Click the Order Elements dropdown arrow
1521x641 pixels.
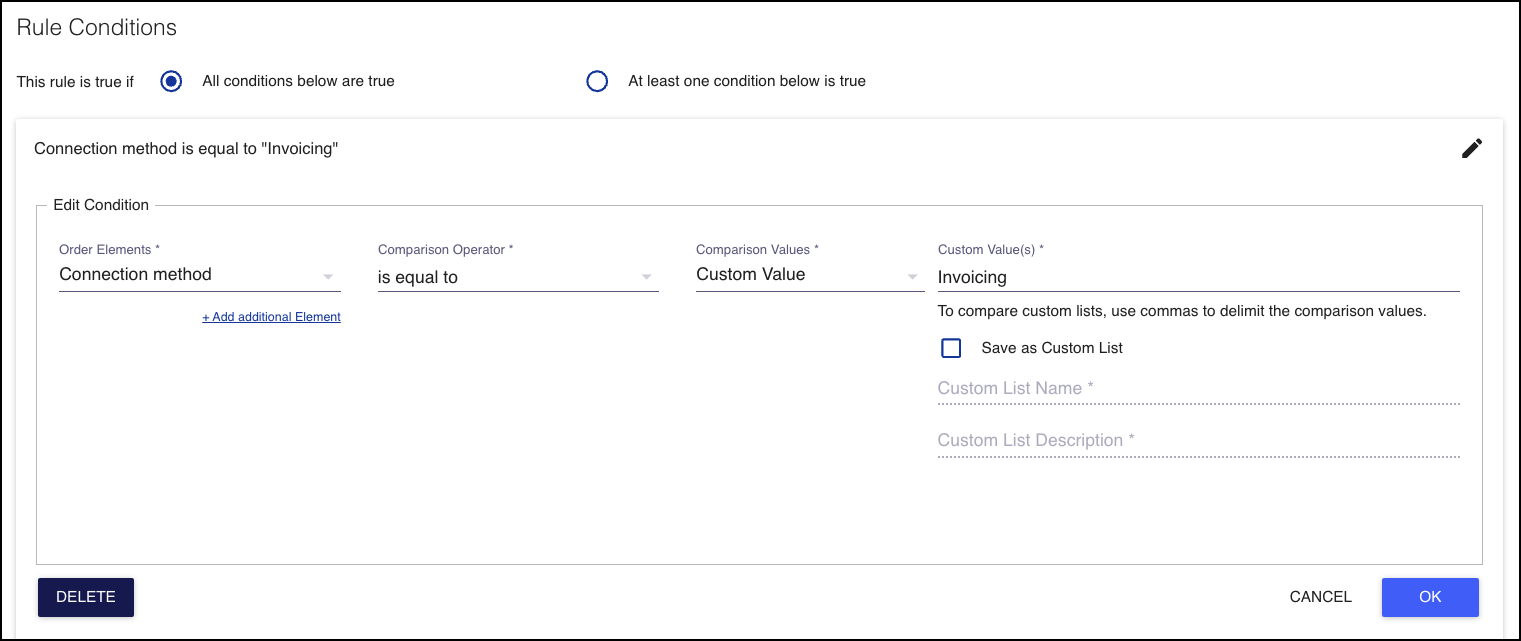pos(328,277)
